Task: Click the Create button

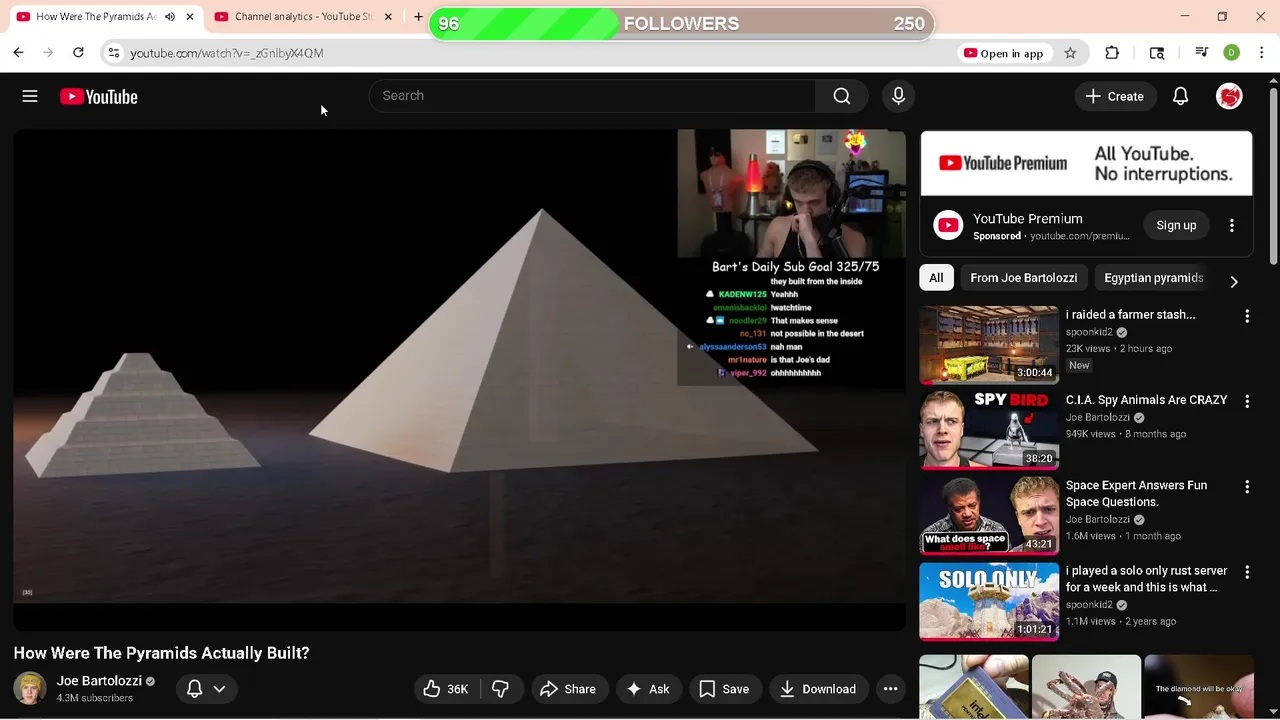Action: [x=1115, y=96]
